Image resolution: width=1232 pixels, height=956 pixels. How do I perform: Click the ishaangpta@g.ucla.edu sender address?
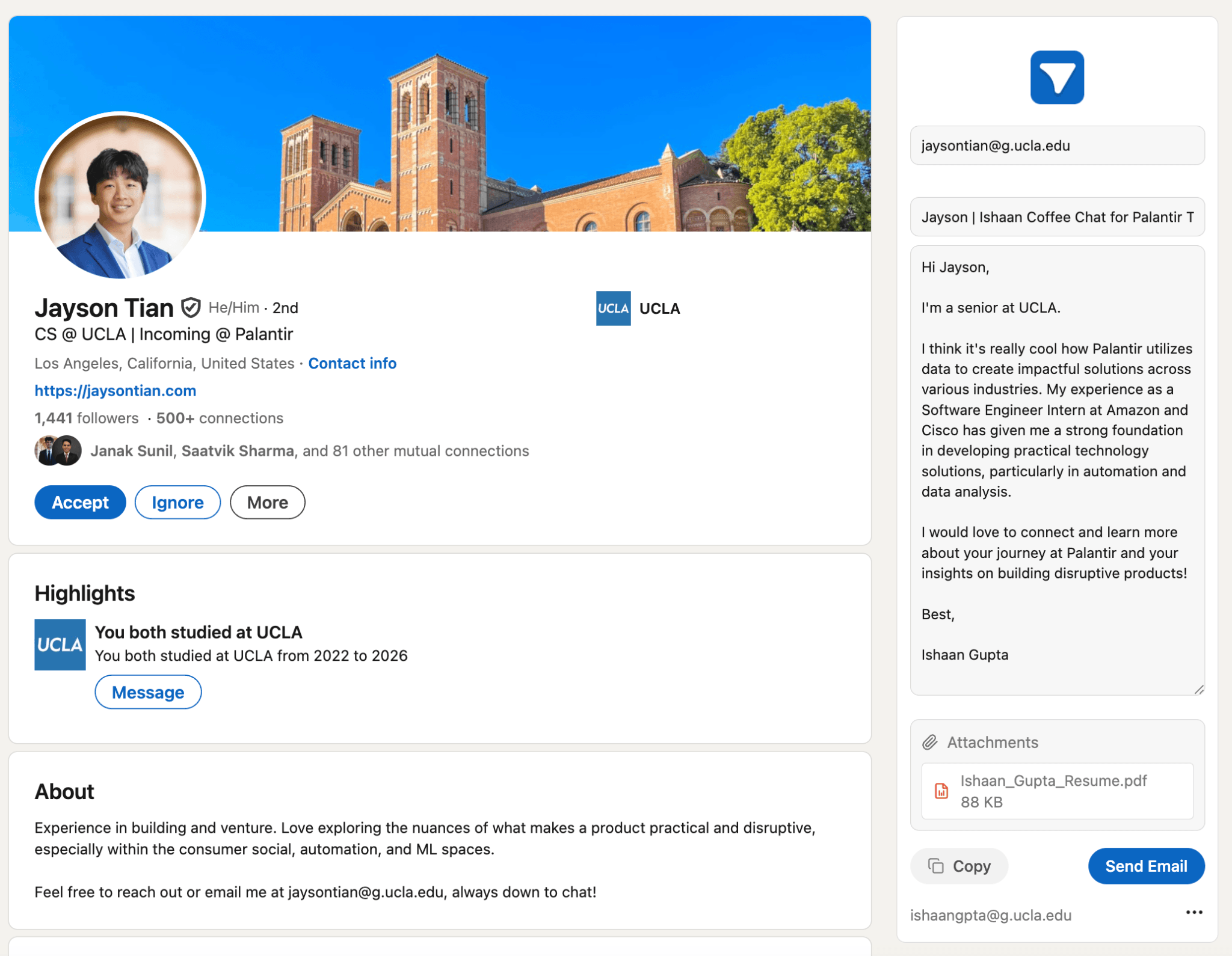(x=991, y=915)
